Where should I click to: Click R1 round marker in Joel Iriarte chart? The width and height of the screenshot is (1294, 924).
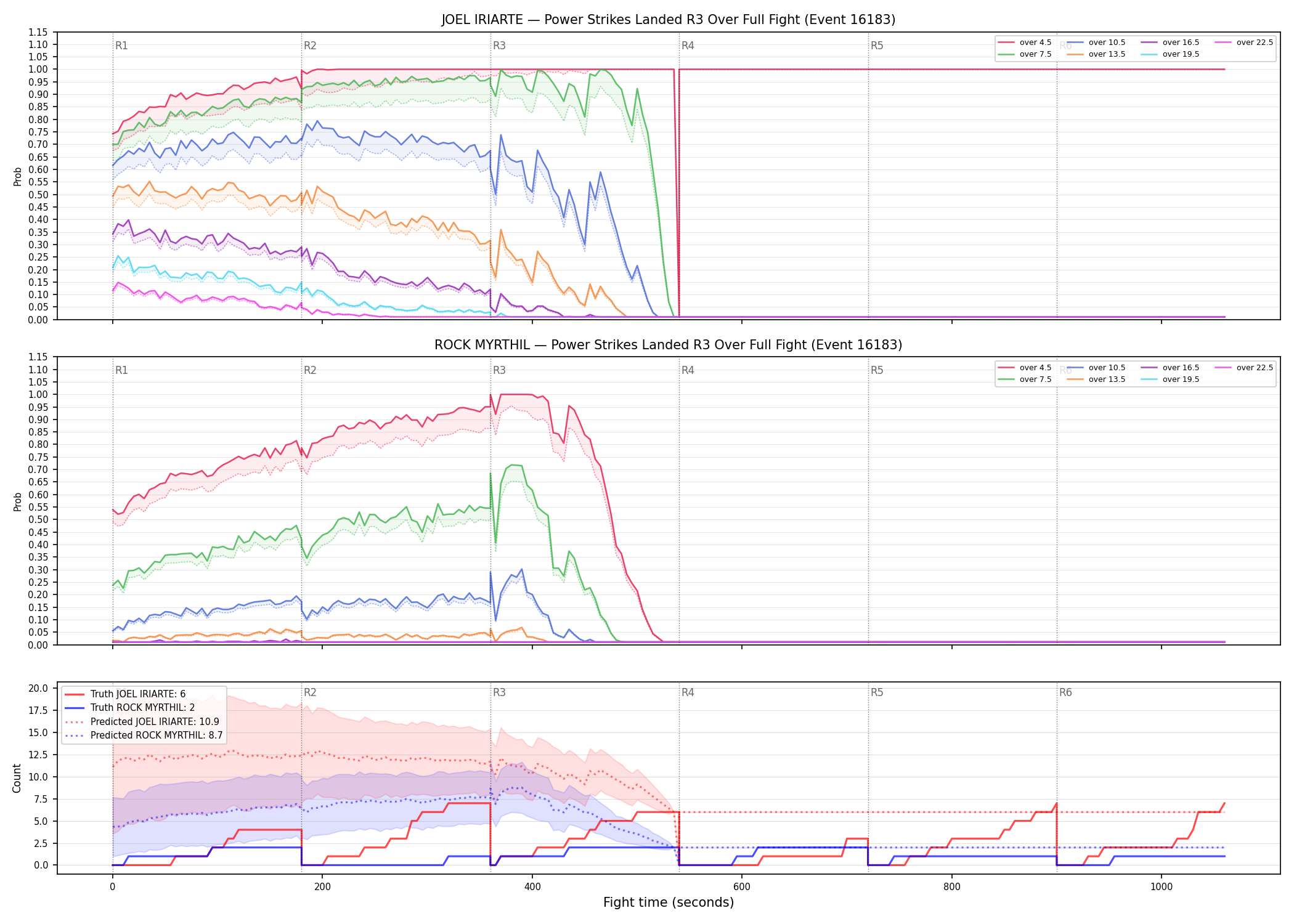[x=121, y=46]
